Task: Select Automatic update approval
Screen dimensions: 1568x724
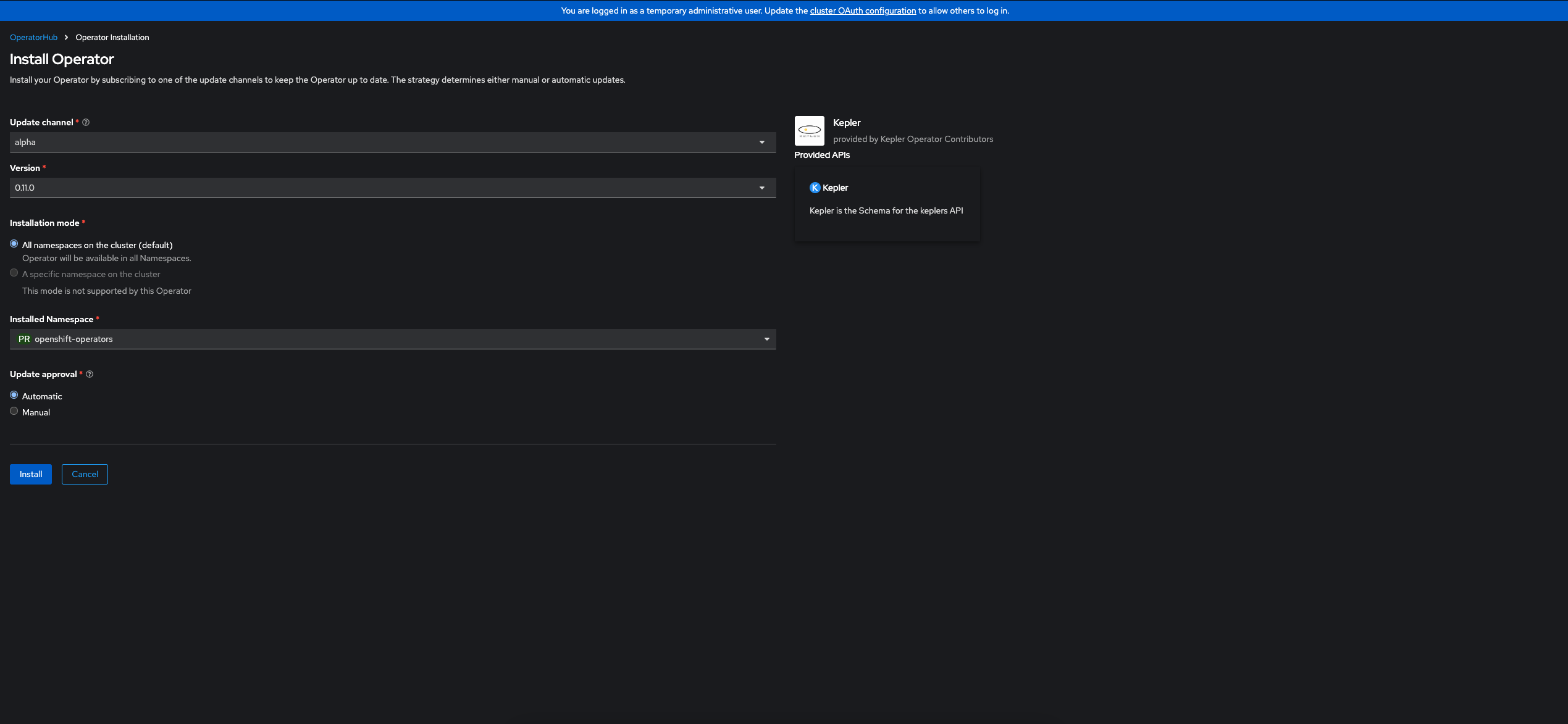Action: 14,394
